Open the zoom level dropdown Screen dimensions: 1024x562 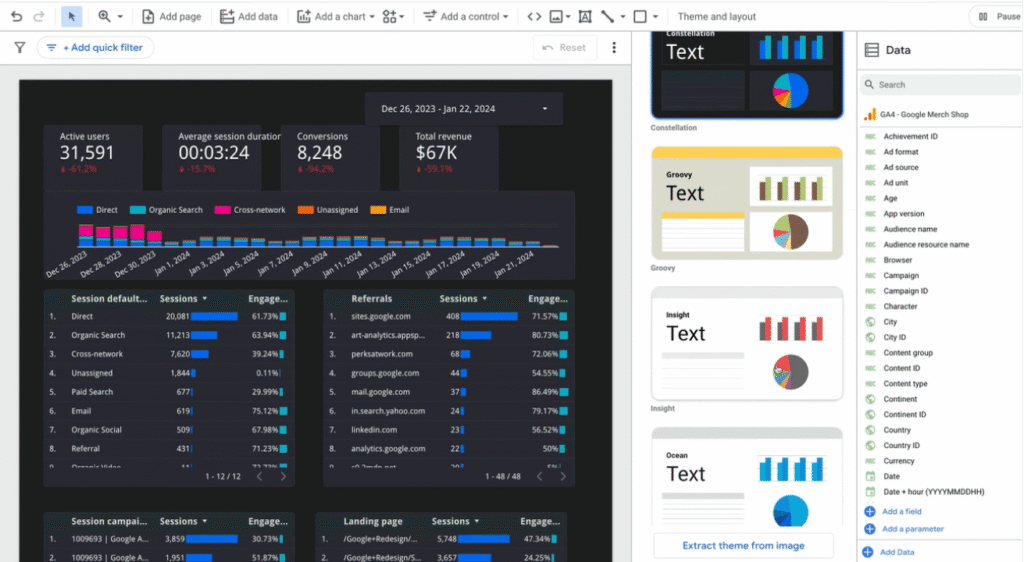(x=110, y=17)
